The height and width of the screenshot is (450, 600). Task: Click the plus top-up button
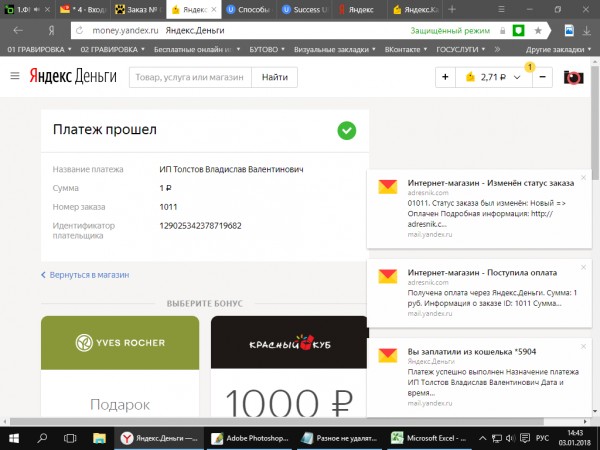(x=445, y=77)
